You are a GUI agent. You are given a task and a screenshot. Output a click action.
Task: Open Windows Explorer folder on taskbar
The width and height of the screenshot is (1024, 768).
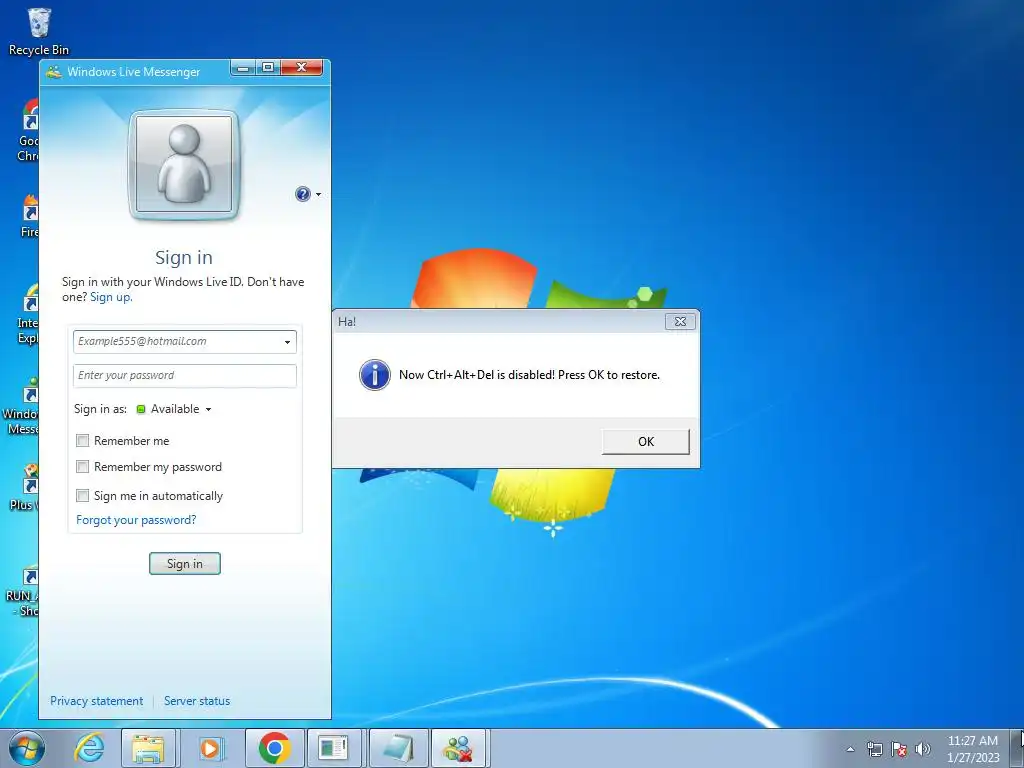click(x=148, y=748)
